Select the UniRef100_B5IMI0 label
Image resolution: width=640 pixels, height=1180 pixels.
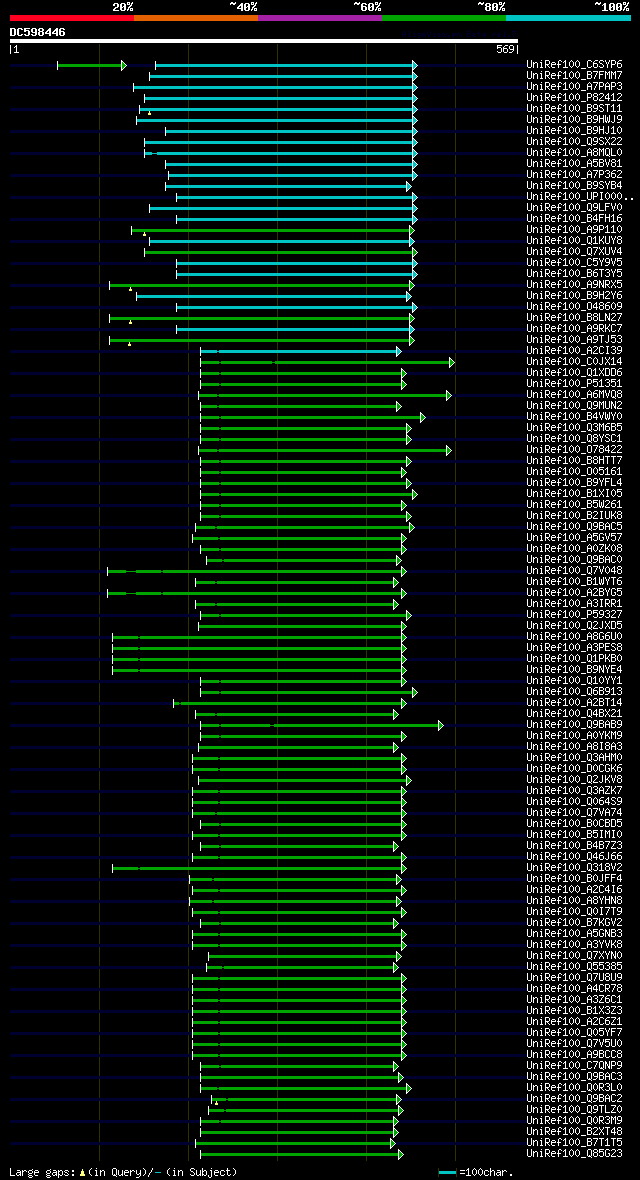coord(574,833)
